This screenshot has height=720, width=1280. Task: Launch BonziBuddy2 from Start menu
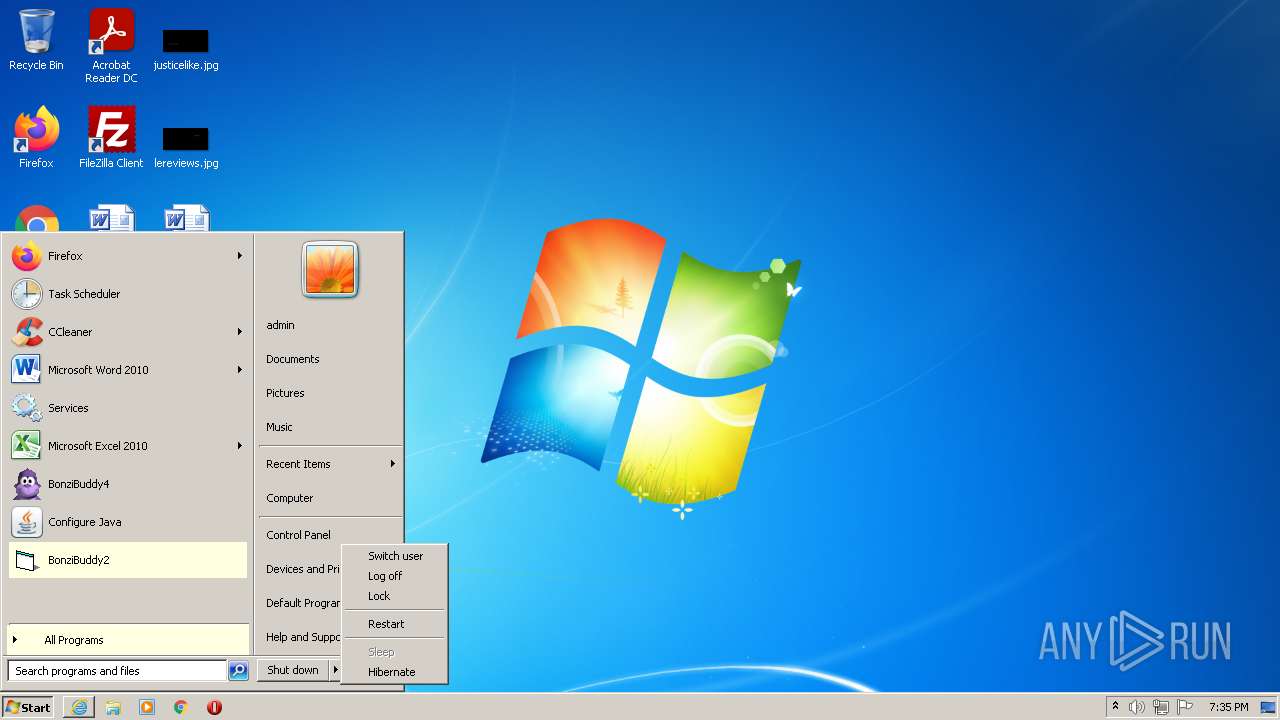[x=128, y=560]
